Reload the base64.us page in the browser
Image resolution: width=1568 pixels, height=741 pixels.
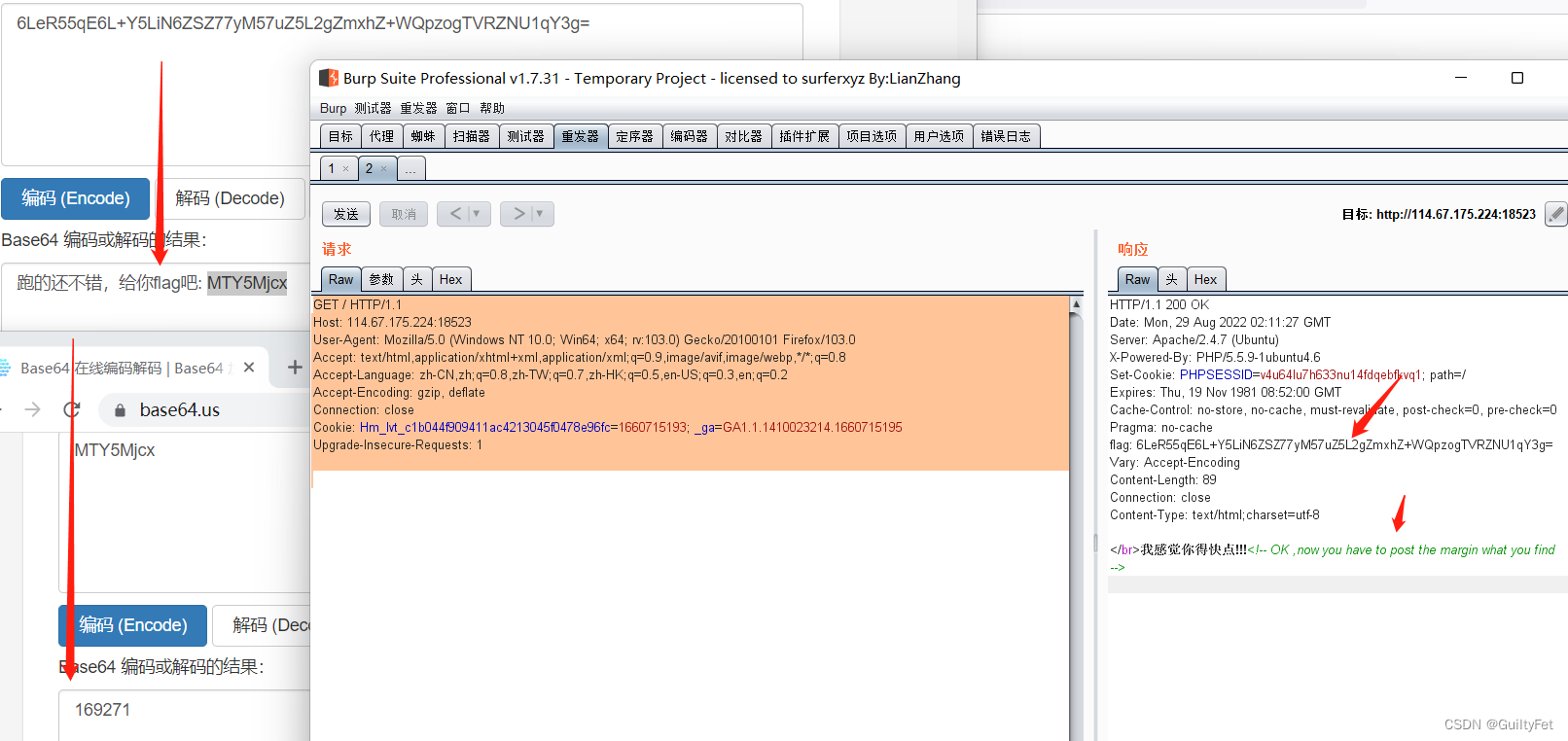point(71,410)
